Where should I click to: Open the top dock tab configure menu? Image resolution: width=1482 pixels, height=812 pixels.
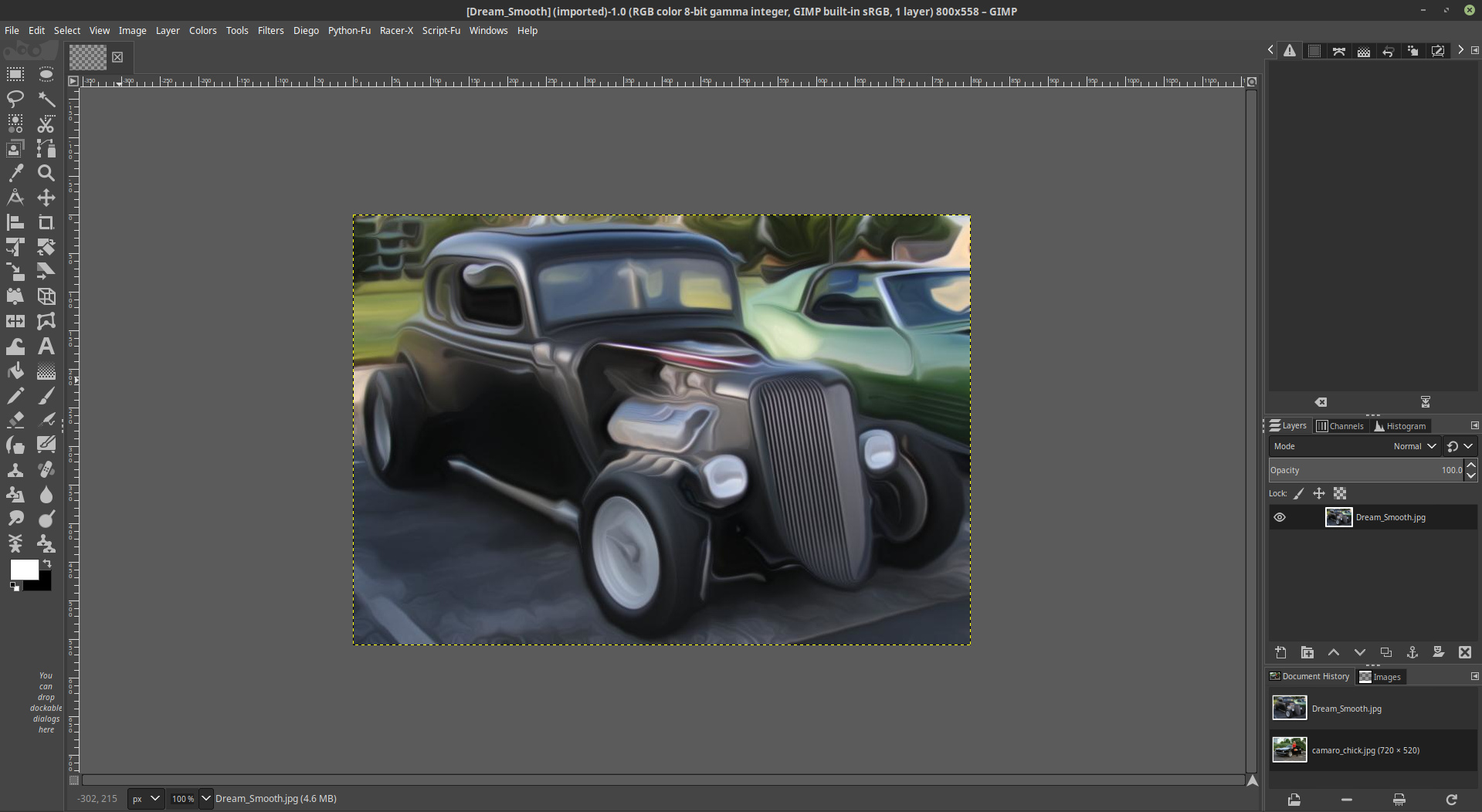(x=1474, y=50)
